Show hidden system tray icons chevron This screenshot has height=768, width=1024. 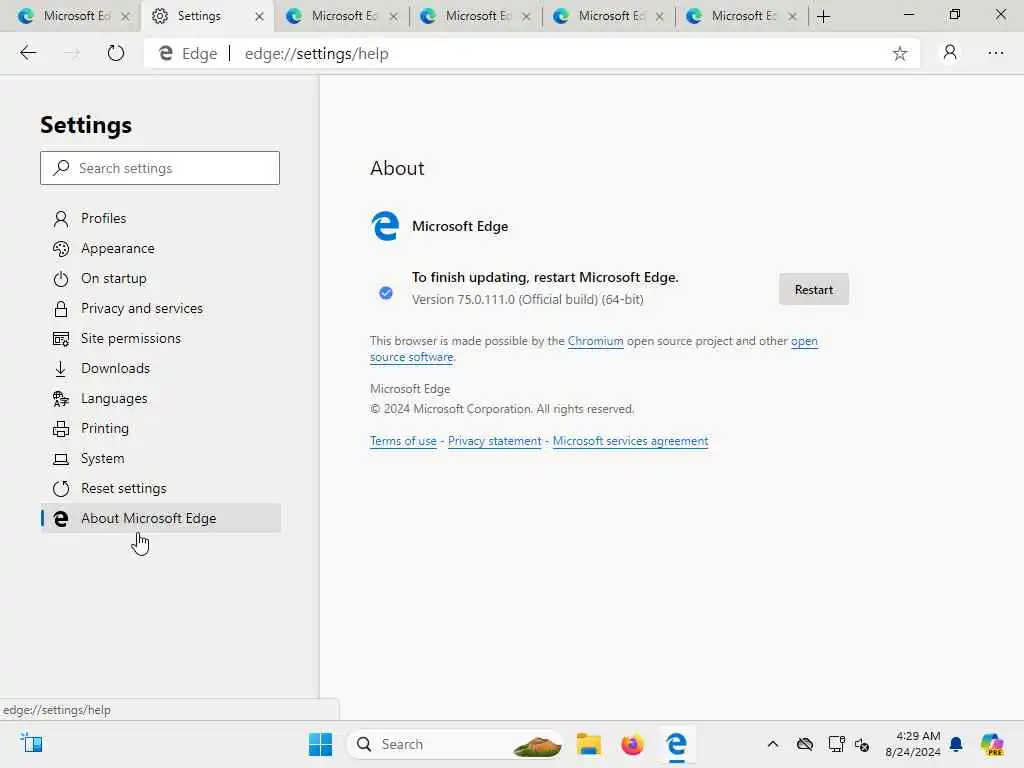[773, 744]
